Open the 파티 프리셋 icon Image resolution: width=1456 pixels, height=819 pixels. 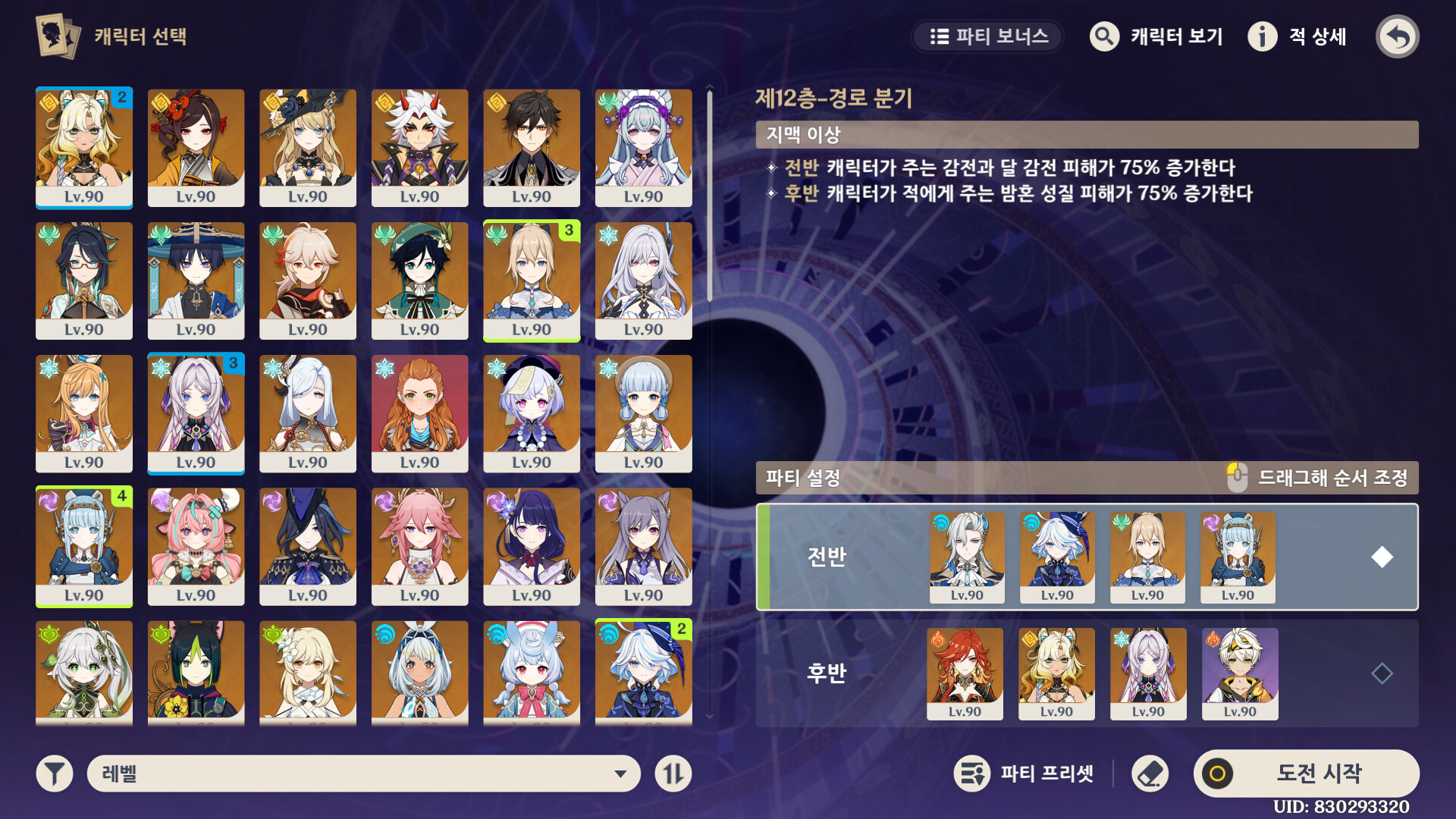coord(972,773)
